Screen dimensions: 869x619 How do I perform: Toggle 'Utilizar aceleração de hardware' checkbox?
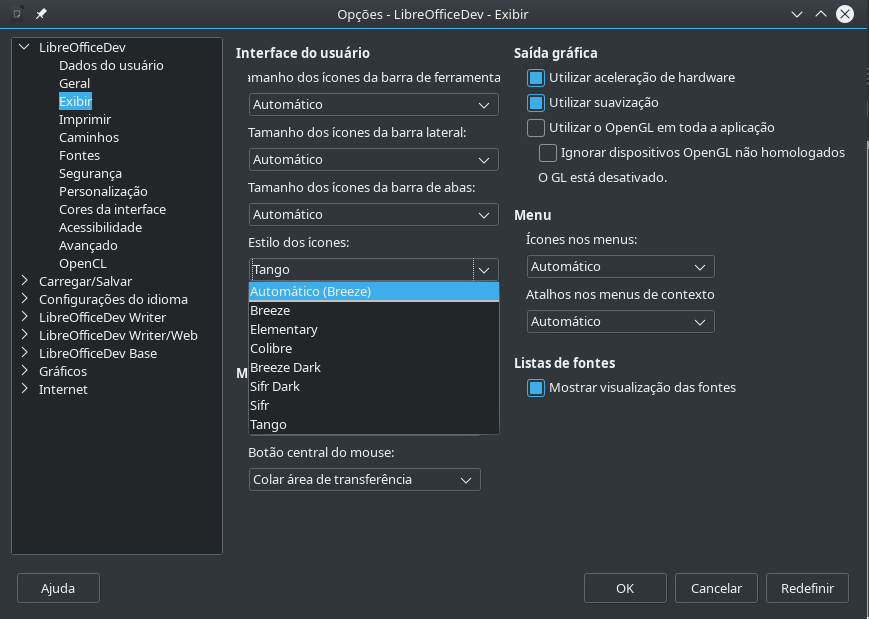click(x=535, y=78)
